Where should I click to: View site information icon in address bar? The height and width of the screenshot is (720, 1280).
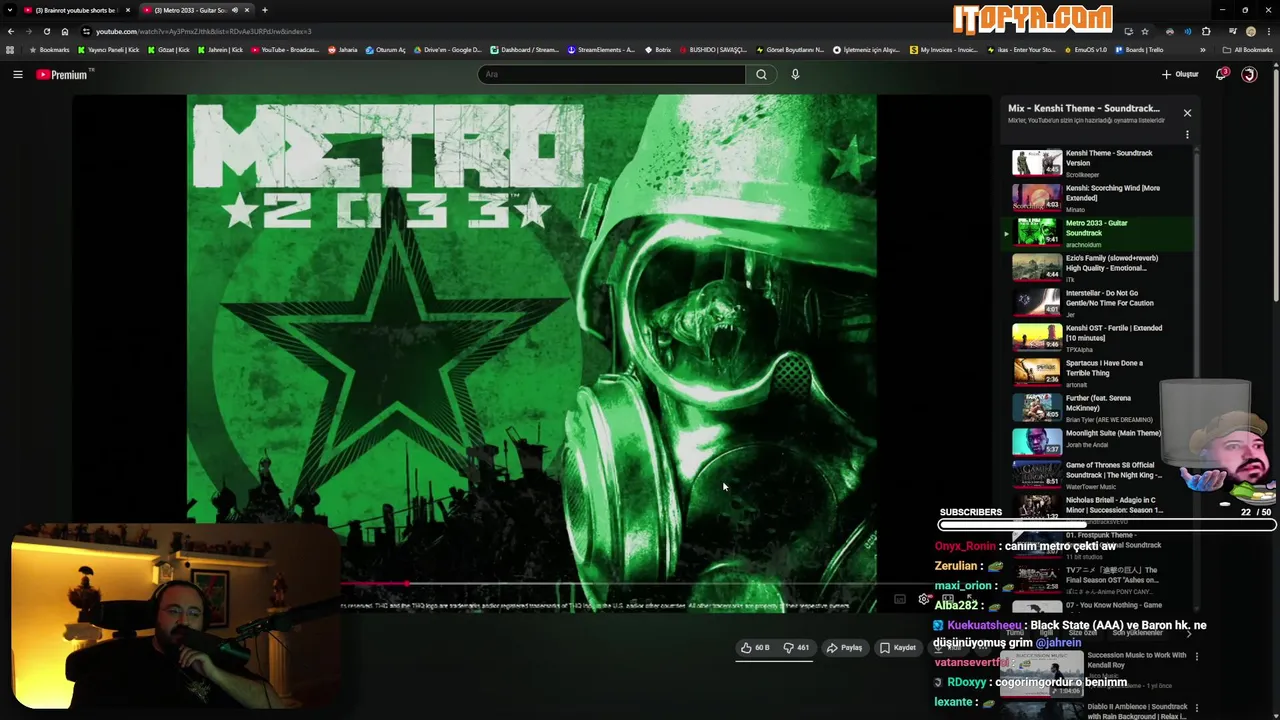[x=86, y=31]
